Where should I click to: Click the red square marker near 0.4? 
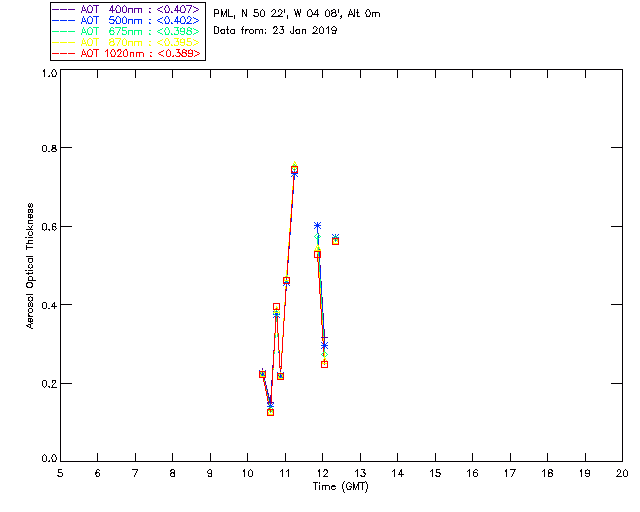pyautogui.click(x=276, y=307)
